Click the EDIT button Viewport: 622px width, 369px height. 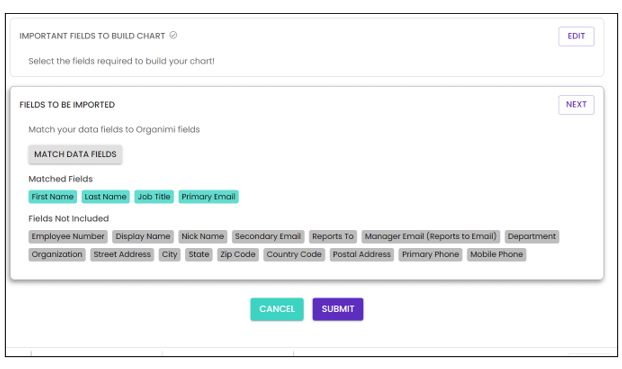click(576, 36)
